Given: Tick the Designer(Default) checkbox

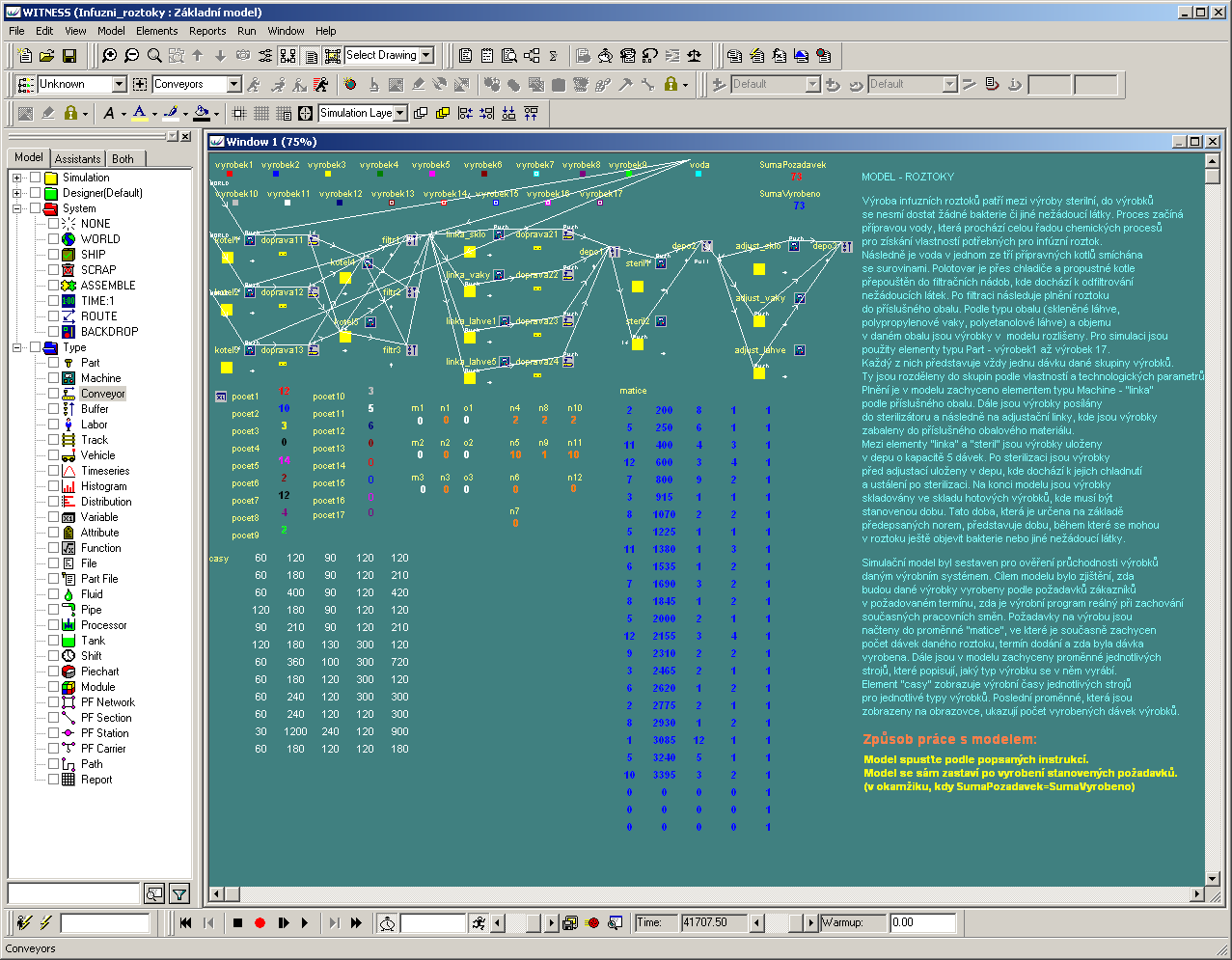Looking at the screenshot, I should [x=36, y=193].
